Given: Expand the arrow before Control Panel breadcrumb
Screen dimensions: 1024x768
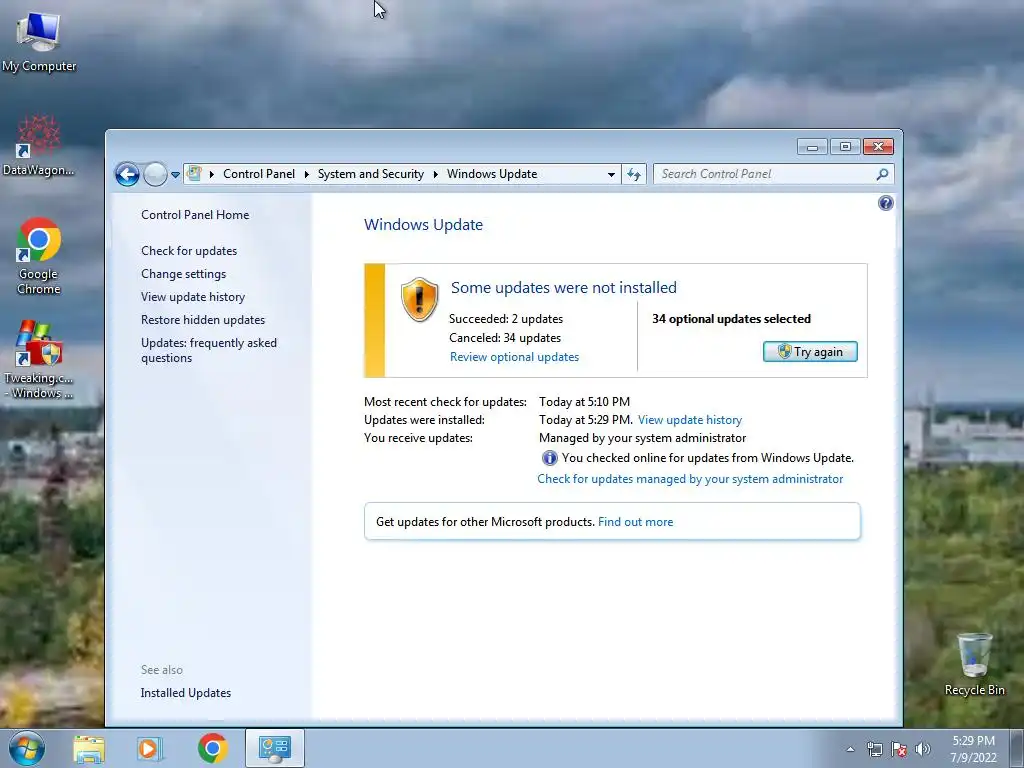Looking at the screenshot, I should point(212,174).
